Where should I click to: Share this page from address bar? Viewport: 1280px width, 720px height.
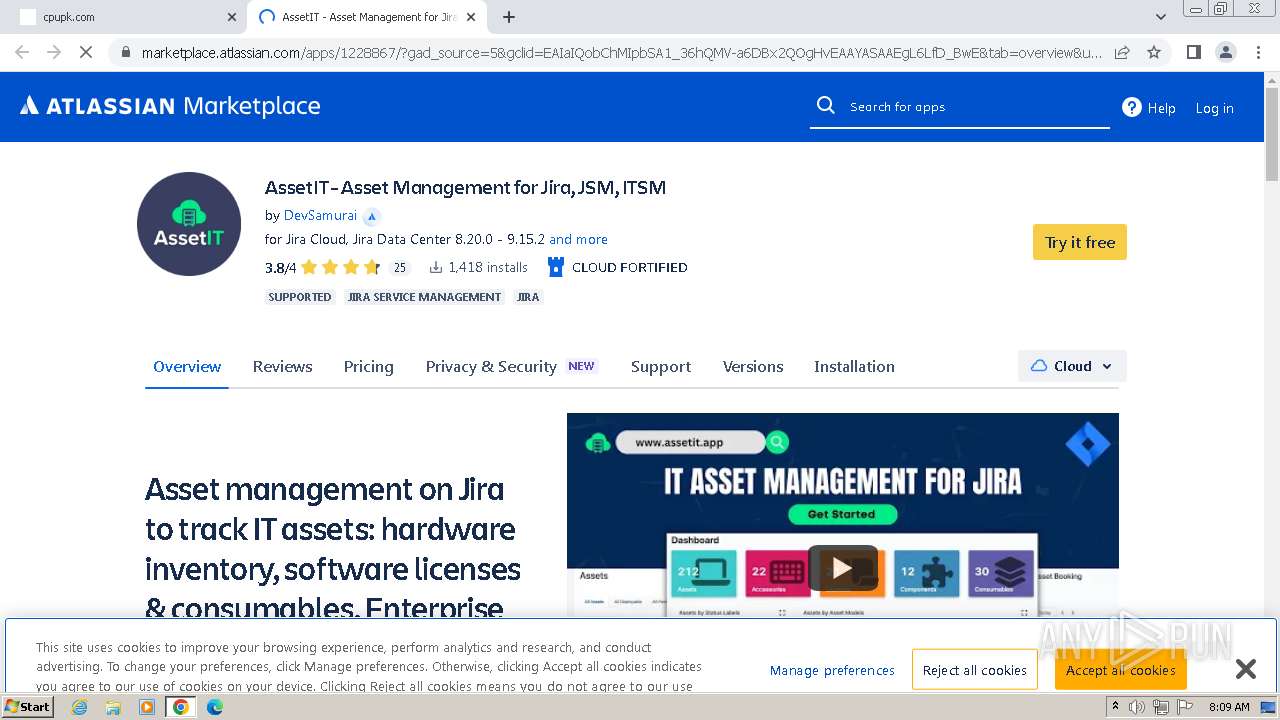click(1122, 52)
